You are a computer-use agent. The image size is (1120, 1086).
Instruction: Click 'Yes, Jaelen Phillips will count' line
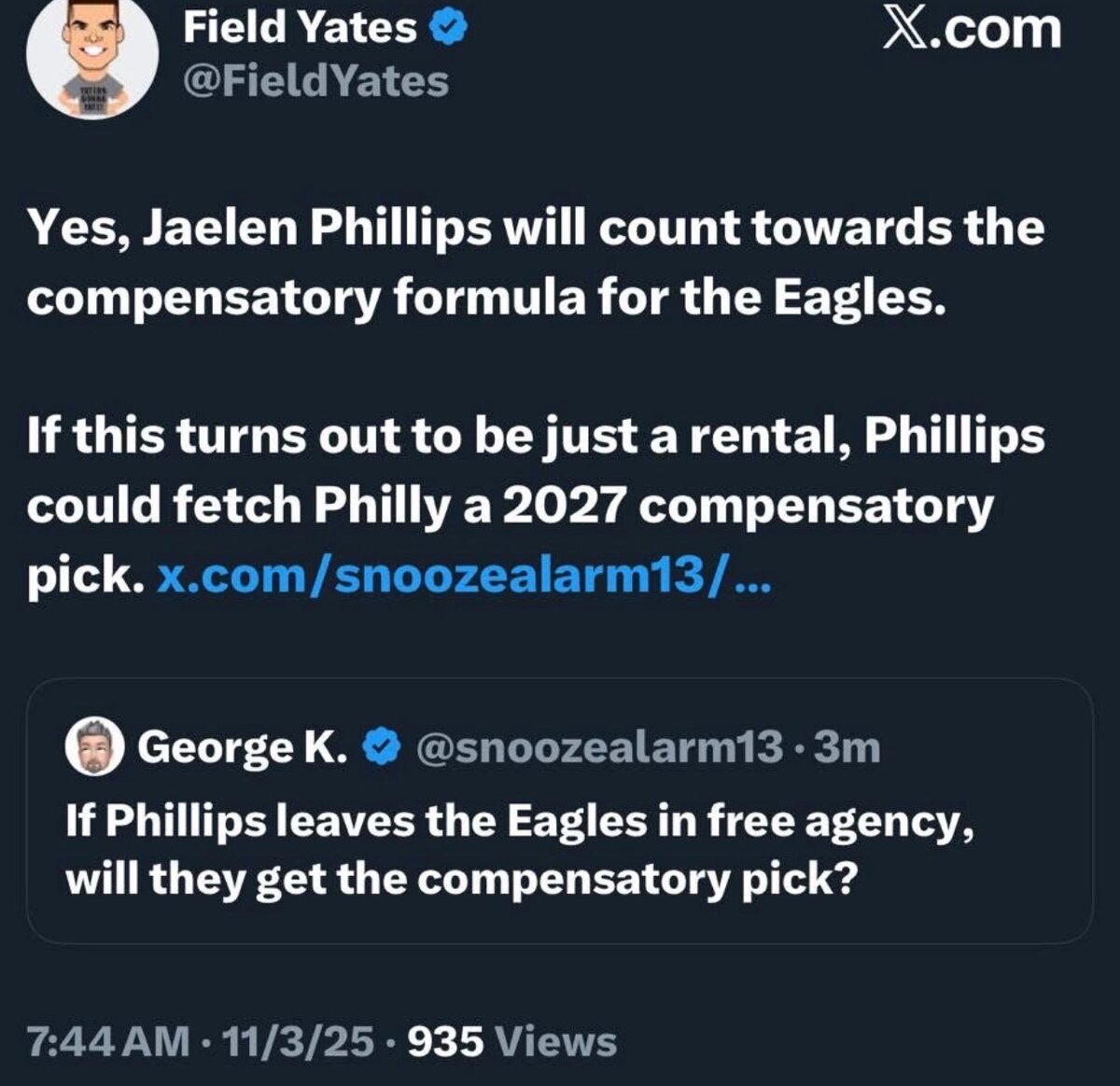pos(535,230)
